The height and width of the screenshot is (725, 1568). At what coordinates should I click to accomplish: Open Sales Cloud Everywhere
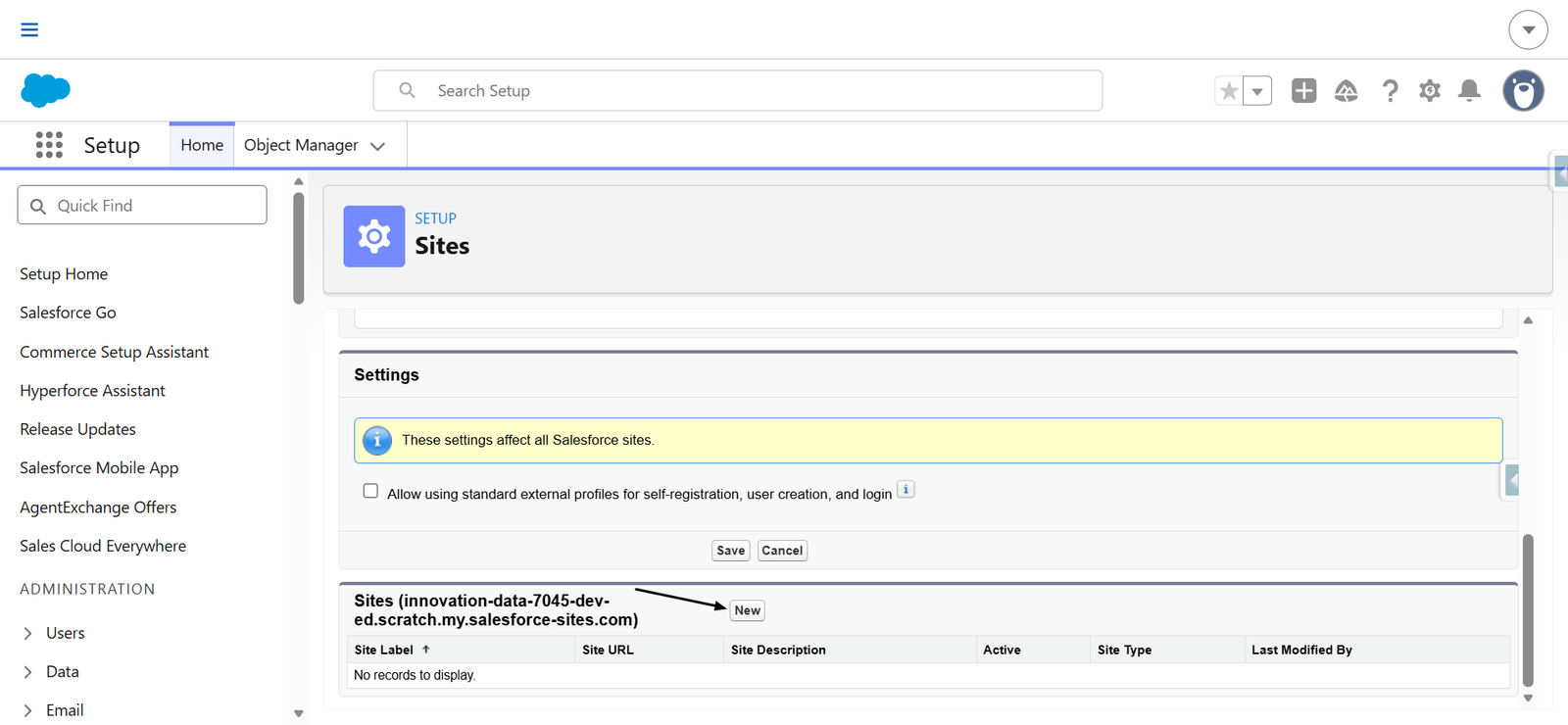[x=103, y=546]
